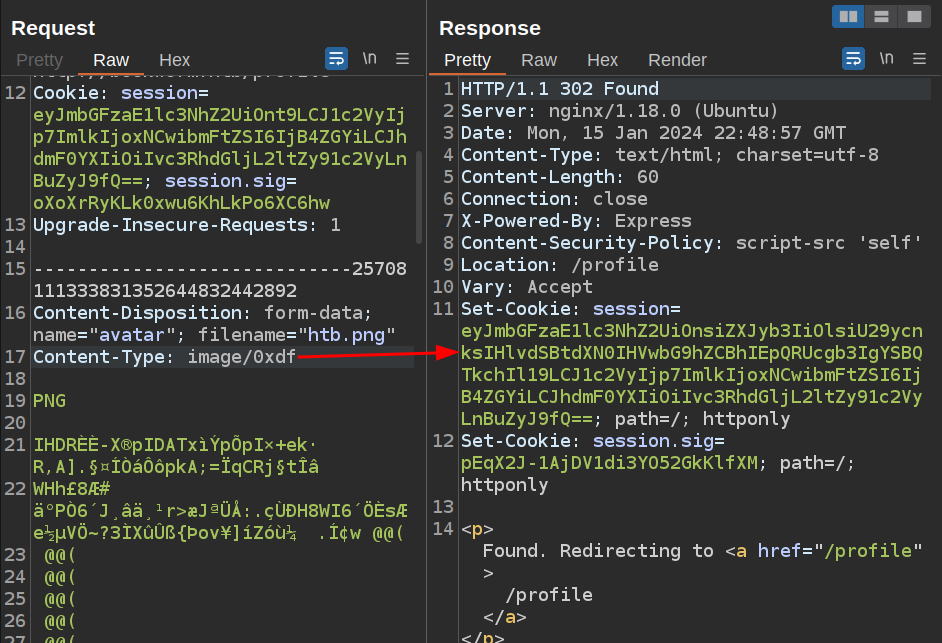Click the Location: /profile header line
The image size is (942, 643).
click(559, 265)
